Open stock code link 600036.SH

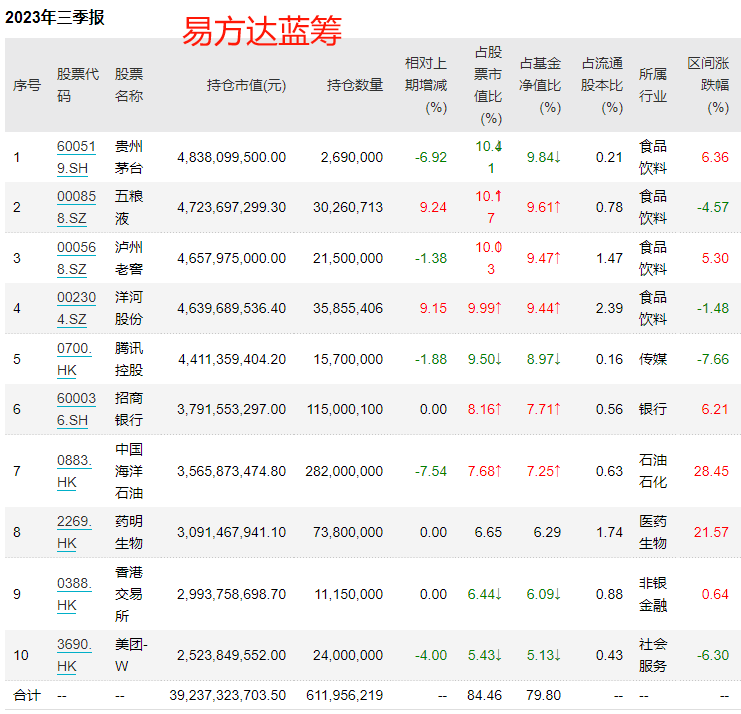tap(76, 409)
